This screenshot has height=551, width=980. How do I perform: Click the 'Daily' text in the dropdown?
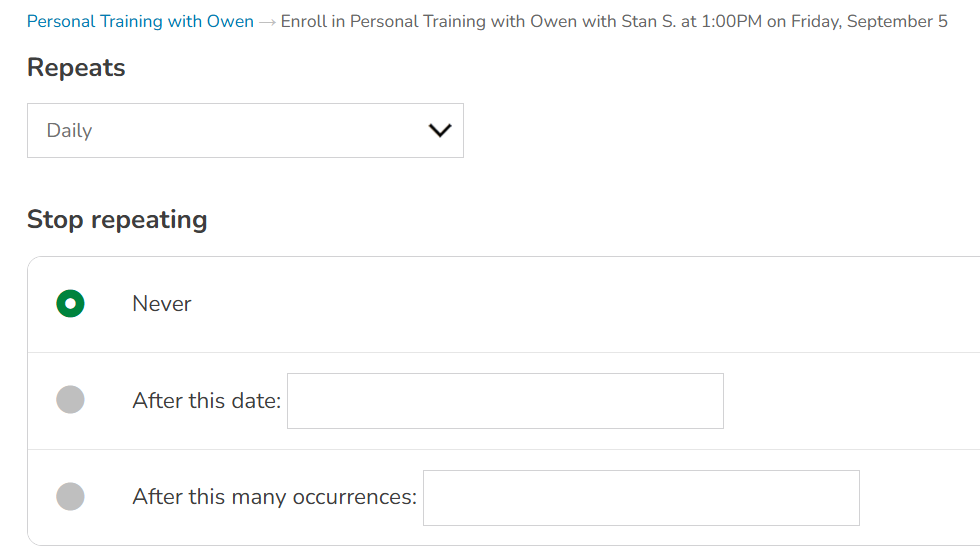[70, 131]
